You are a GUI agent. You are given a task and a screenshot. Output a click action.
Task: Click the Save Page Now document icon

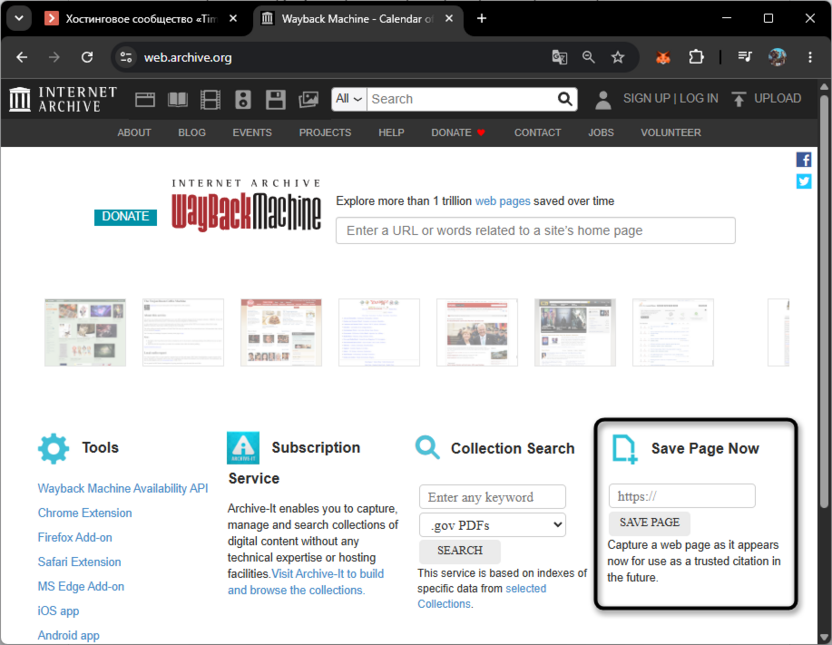pos(625,449)
